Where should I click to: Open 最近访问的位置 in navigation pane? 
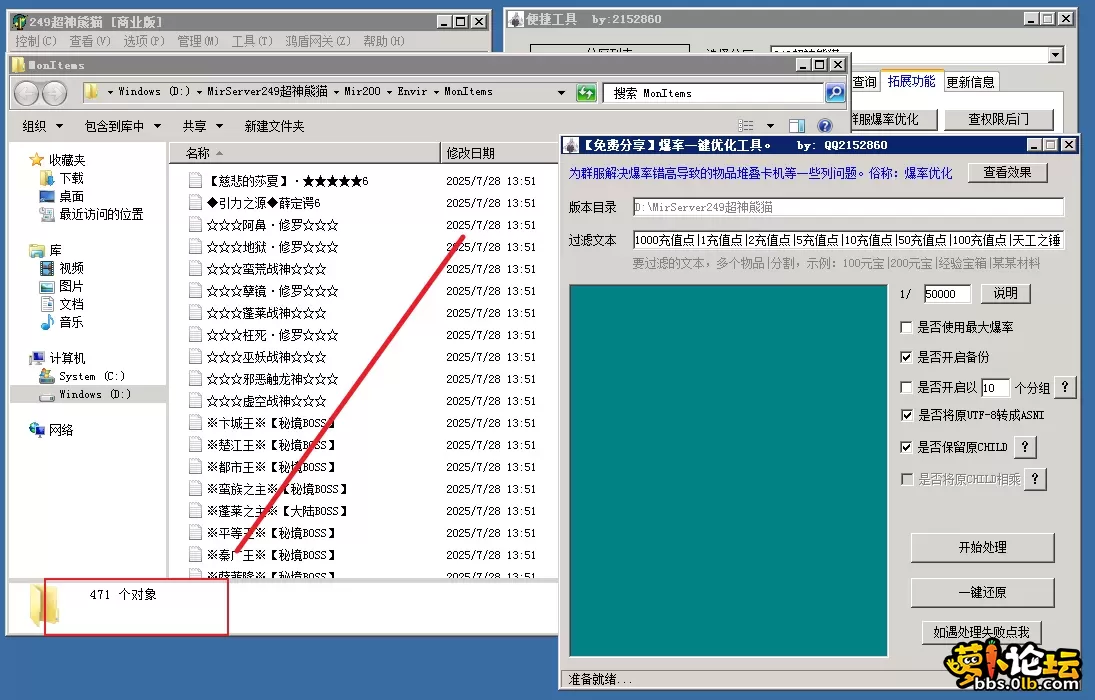pos(91,214)
